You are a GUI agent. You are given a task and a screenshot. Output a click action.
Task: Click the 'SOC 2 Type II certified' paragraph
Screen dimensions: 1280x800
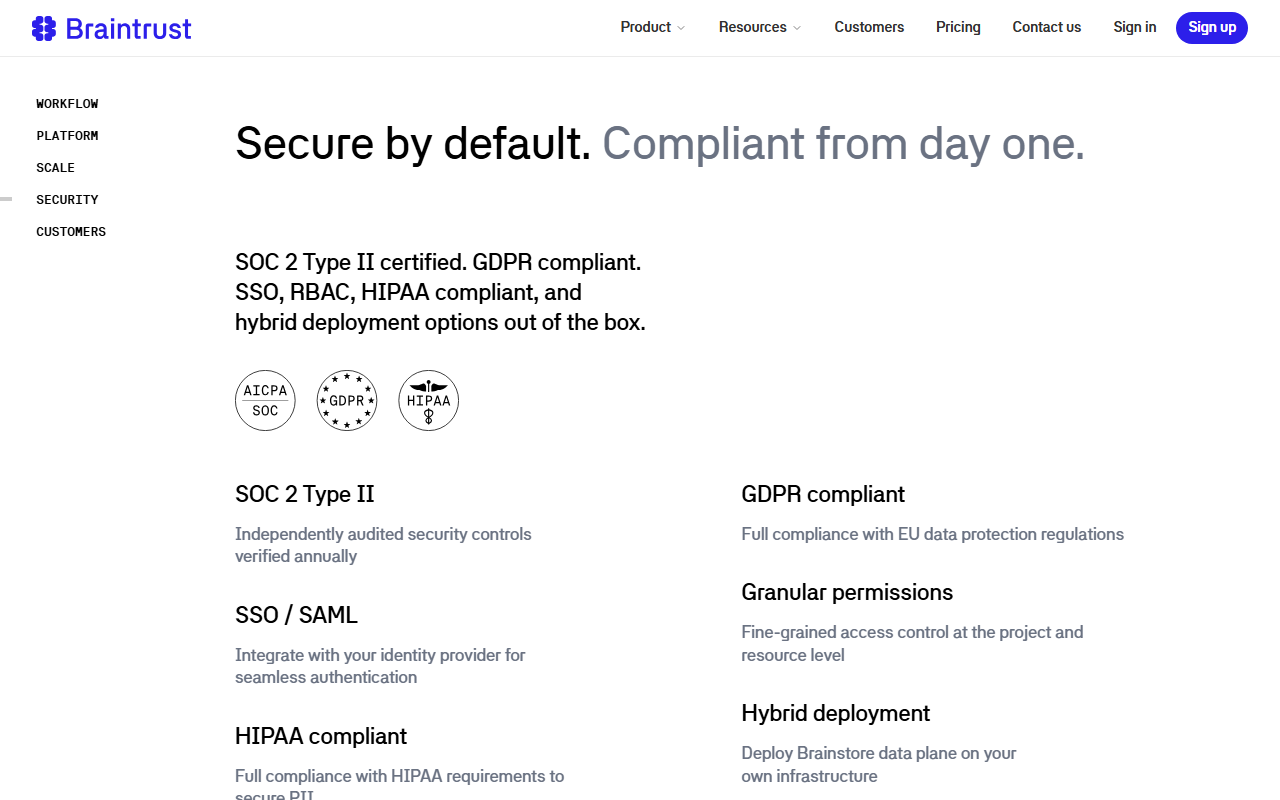tap(440, 292)
